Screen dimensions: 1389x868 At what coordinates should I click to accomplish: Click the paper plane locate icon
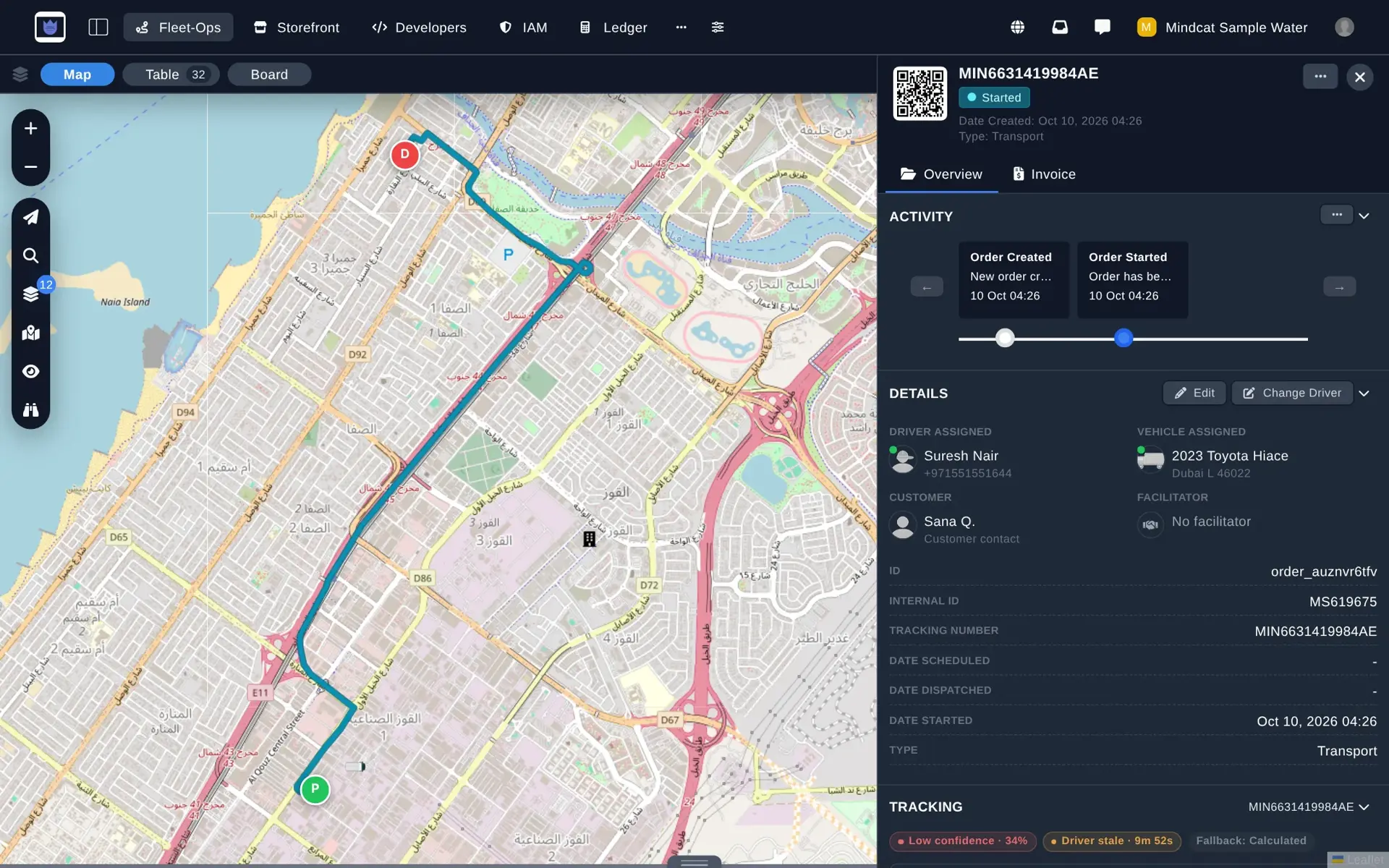pos(30,217)
